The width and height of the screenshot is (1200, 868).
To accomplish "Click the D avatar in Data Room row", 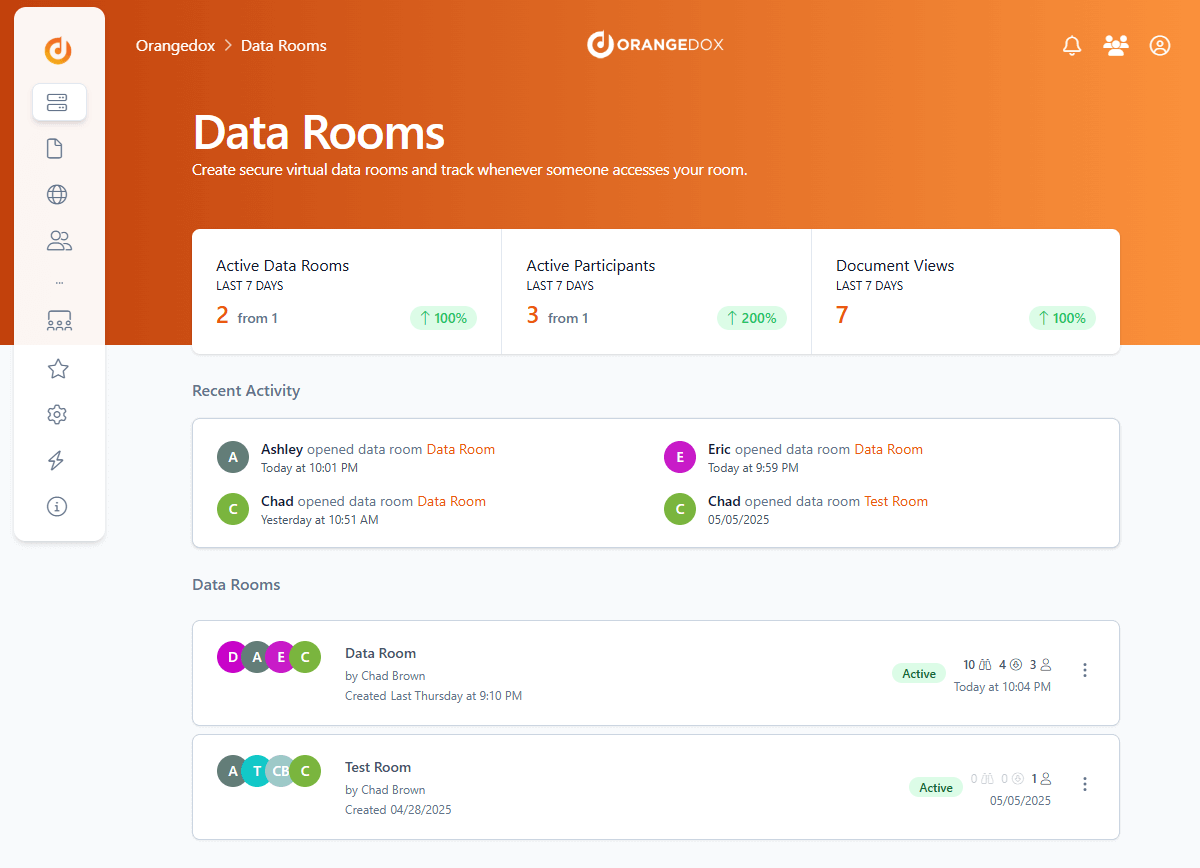I will pyautogui.click(x=230, y=657).
